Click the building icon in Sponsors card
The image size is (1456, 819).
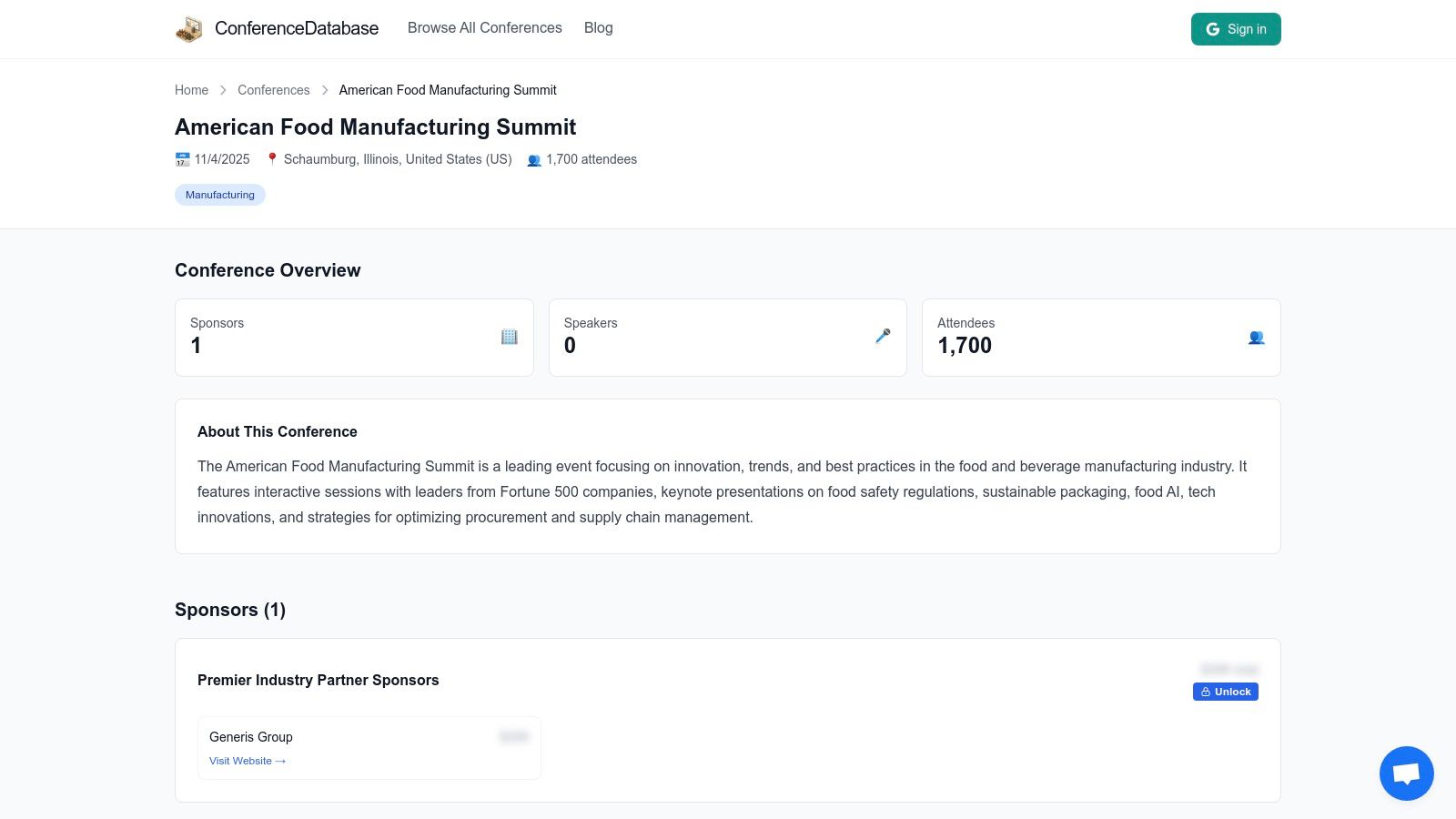[x=510, y=337]
